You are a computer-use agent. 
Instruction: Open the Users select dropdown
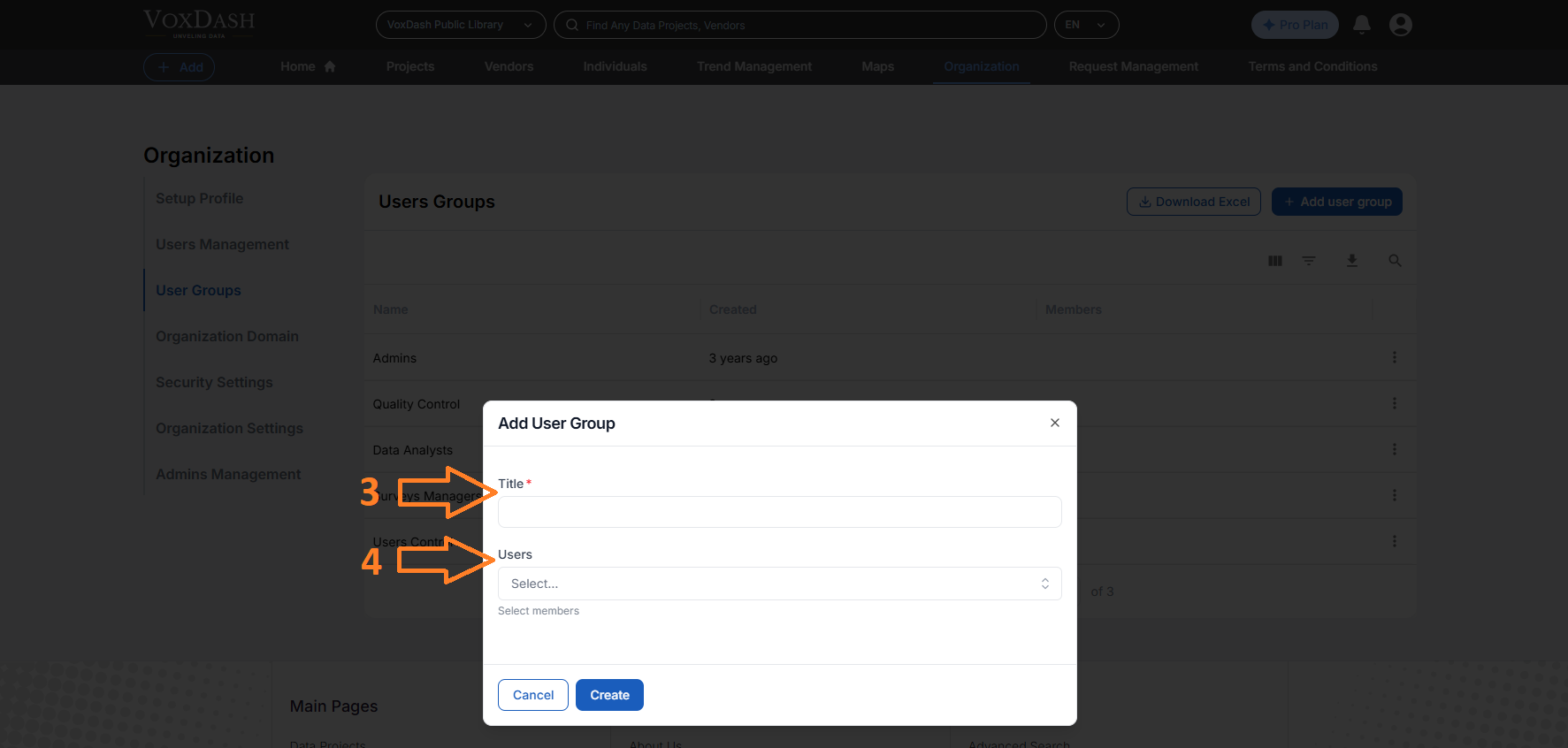(x=779, y=584)
